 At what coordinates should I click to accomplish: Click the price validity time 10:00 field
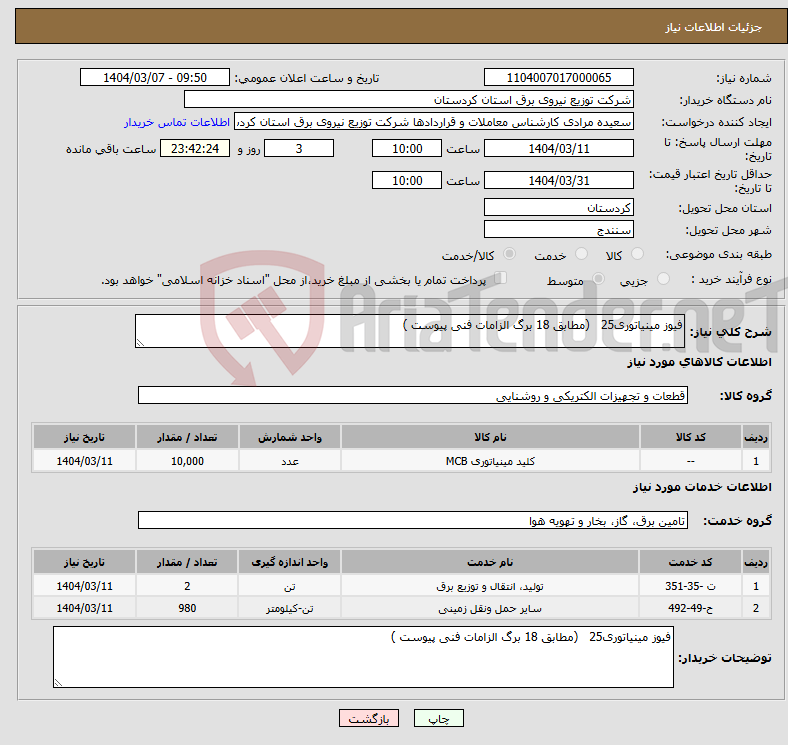point(407,180)
